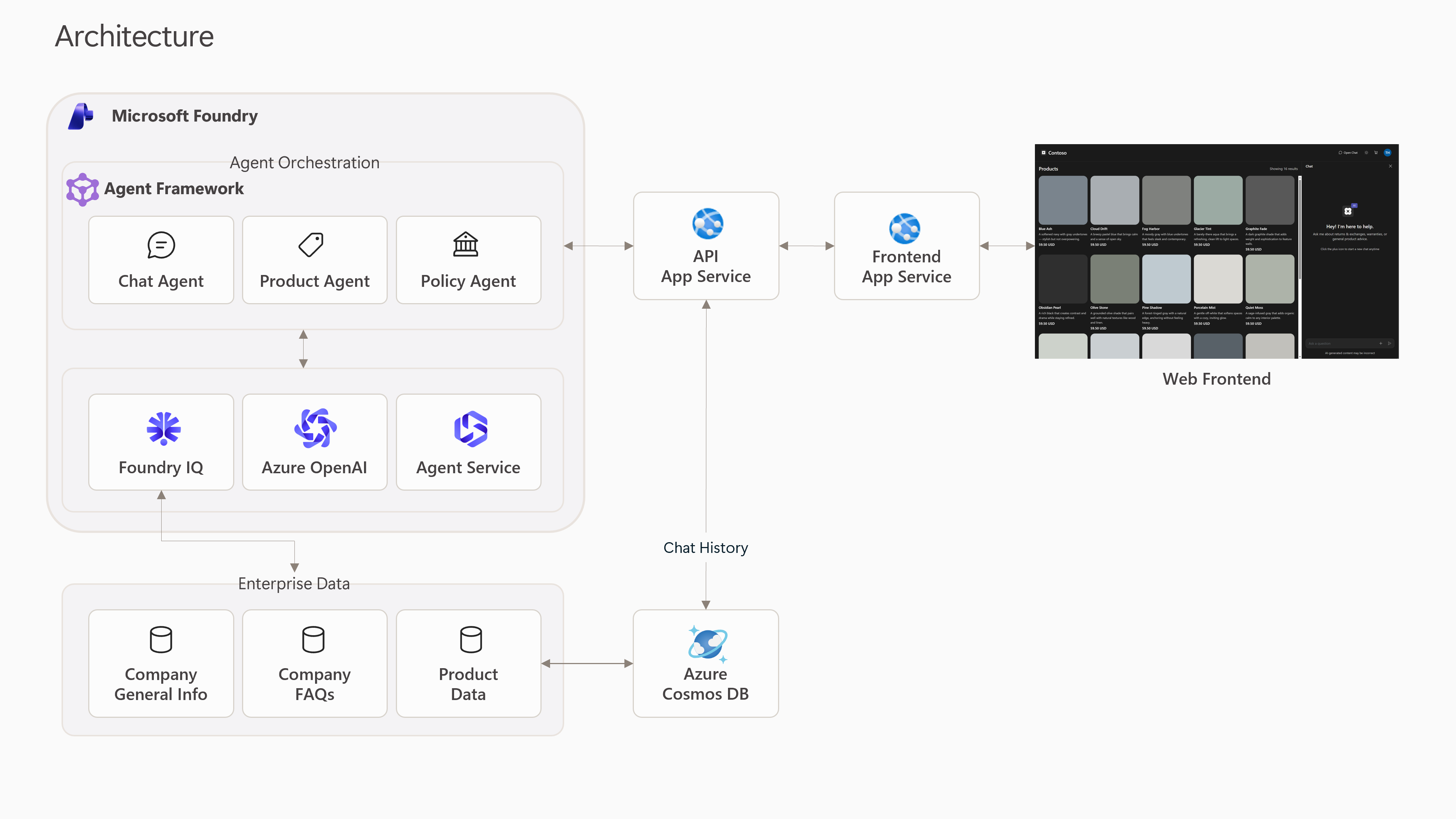
Task: Click the Contoso logo icon in header
Action: (x=1043, y=153)
